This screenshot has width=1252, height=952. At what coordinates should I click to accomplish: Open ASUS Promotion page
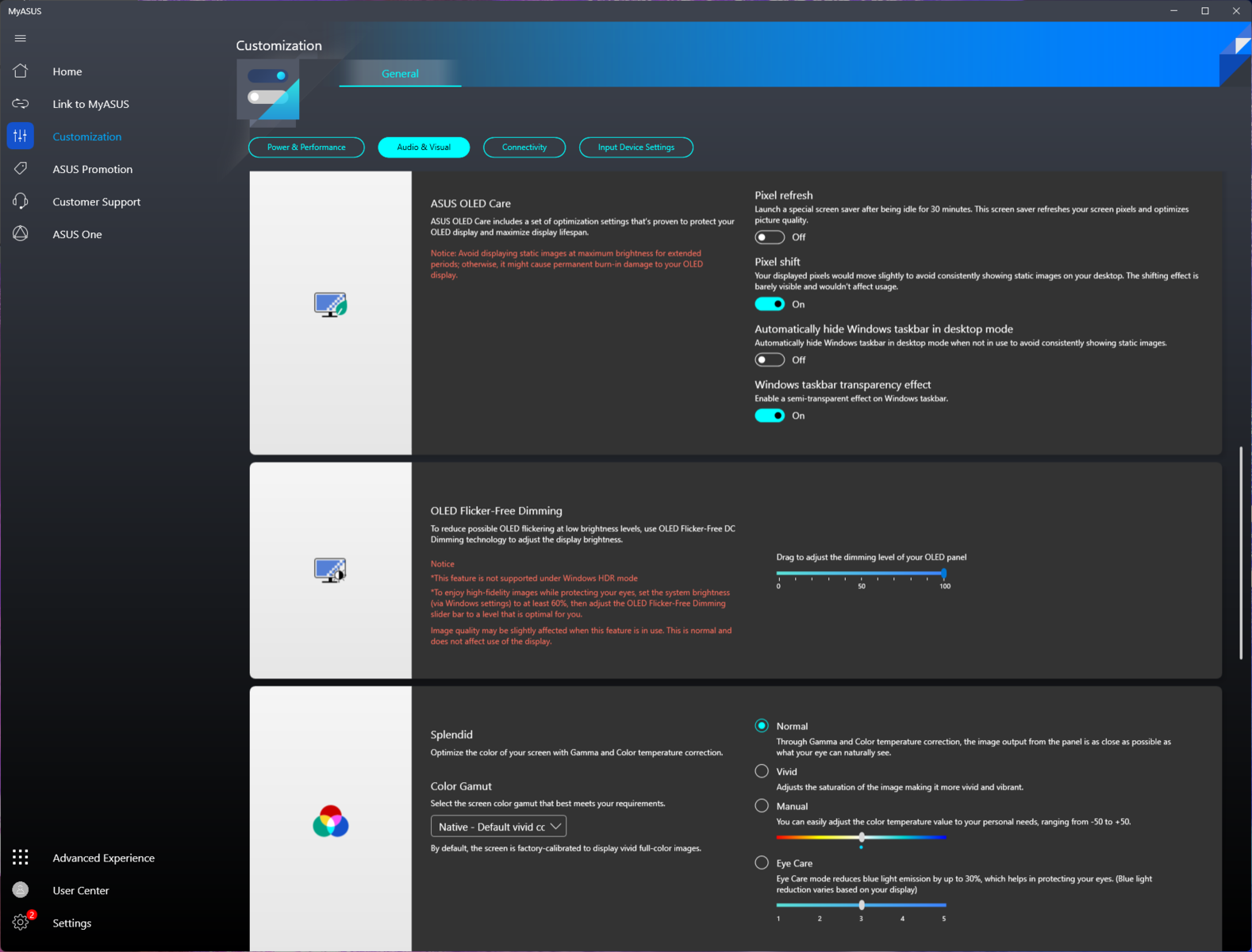[93, 169]
